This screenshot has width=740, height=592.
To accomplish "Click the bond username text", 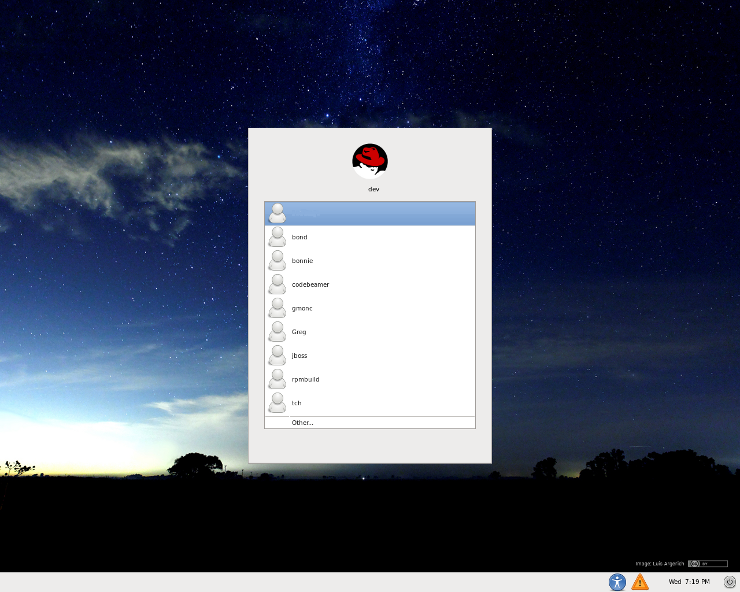I will pos(300,237).
